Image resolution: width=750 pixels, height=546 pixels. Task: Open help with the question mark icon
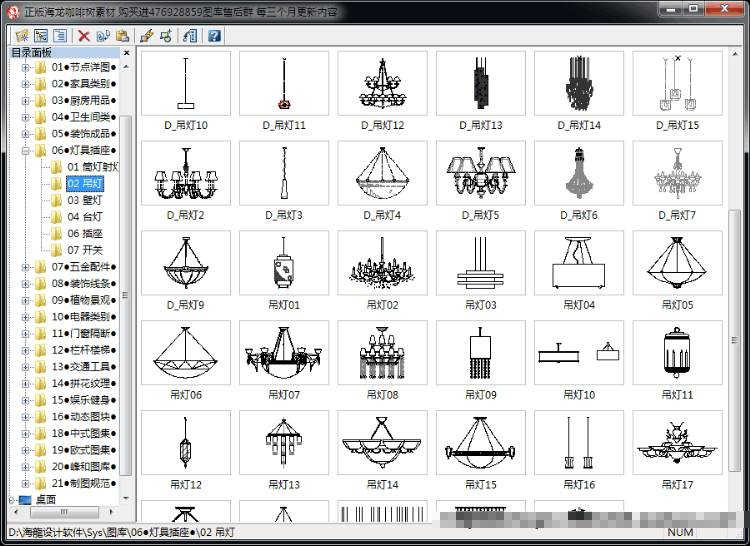tap(214, 36)
